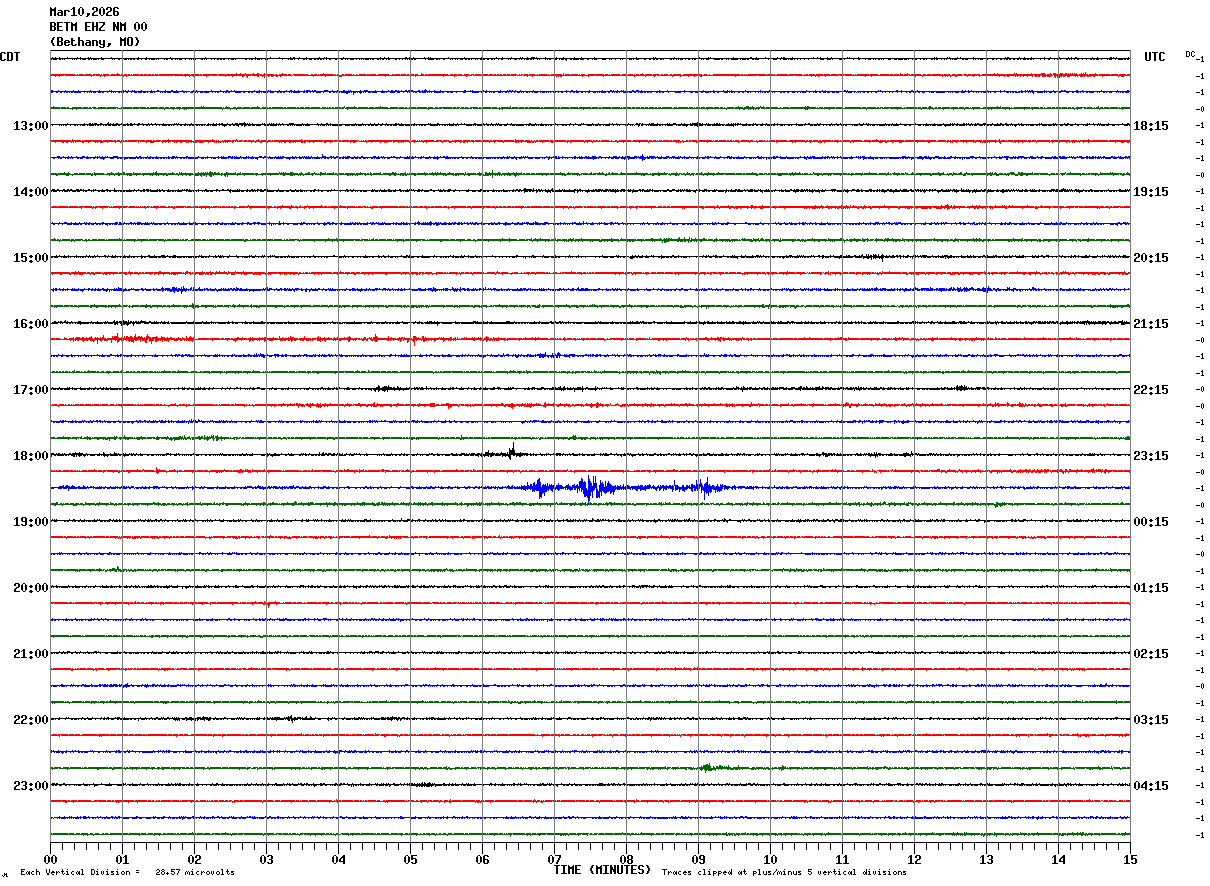Click the 23:00 CDT time label
Image resolution: width=1210 pixels, height=886 pixels.
[x=30, y=786]
